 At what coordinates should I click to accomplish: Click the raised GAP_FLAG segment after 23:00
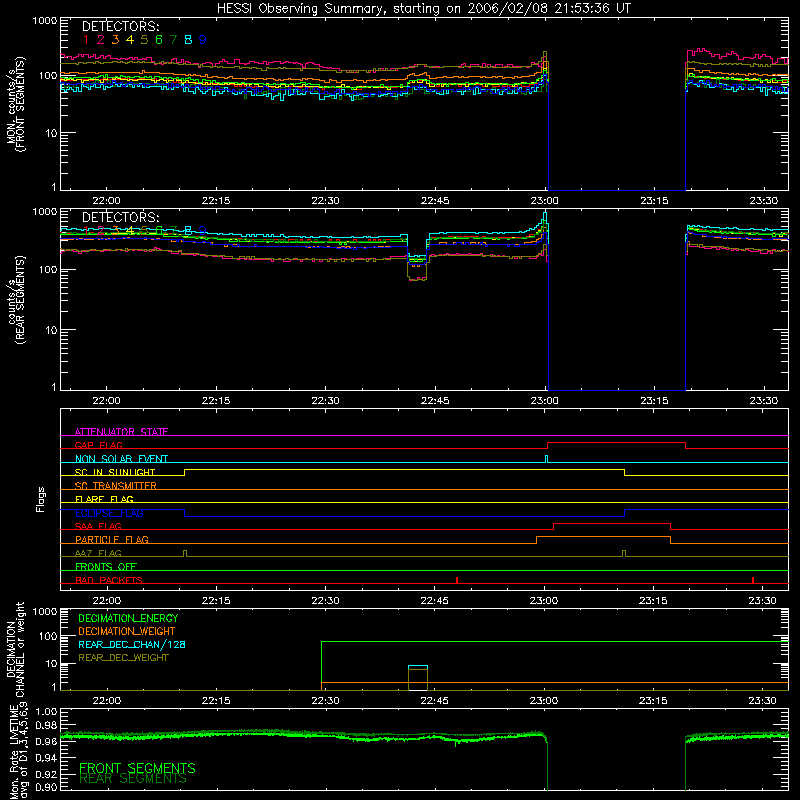tap(616, 443)
